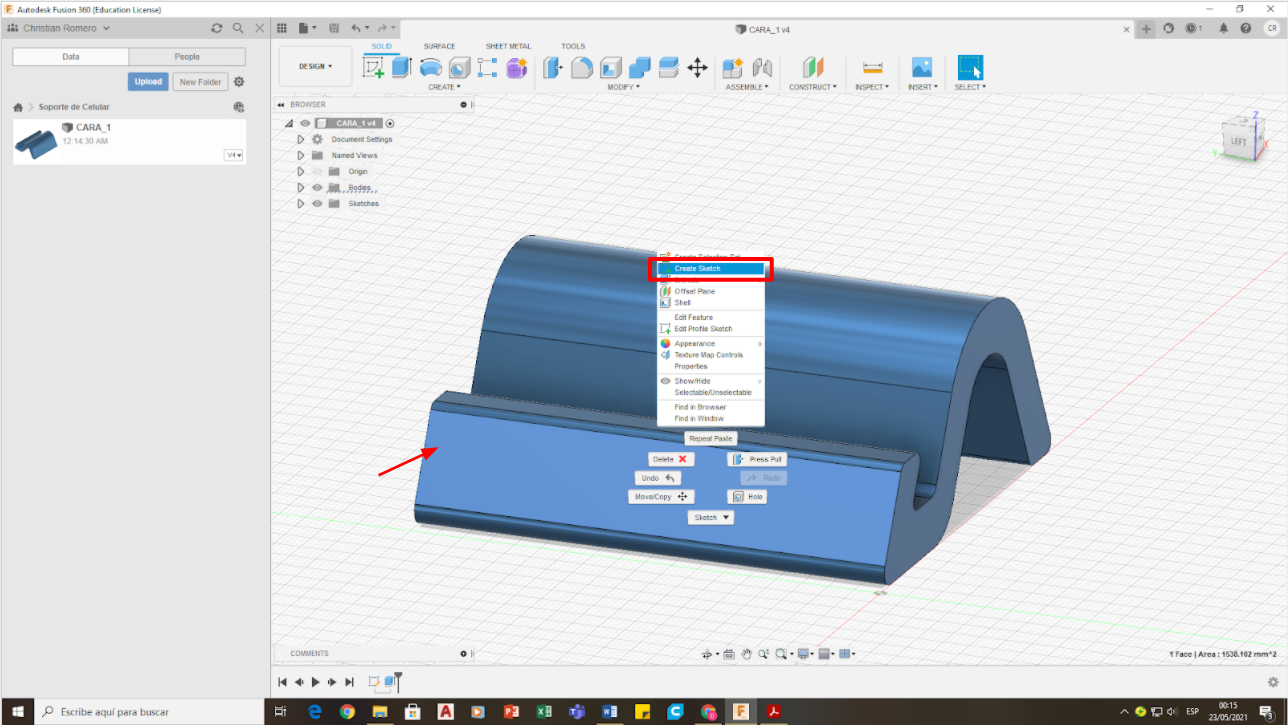Expand the Origin node

(x=300, y=172)
